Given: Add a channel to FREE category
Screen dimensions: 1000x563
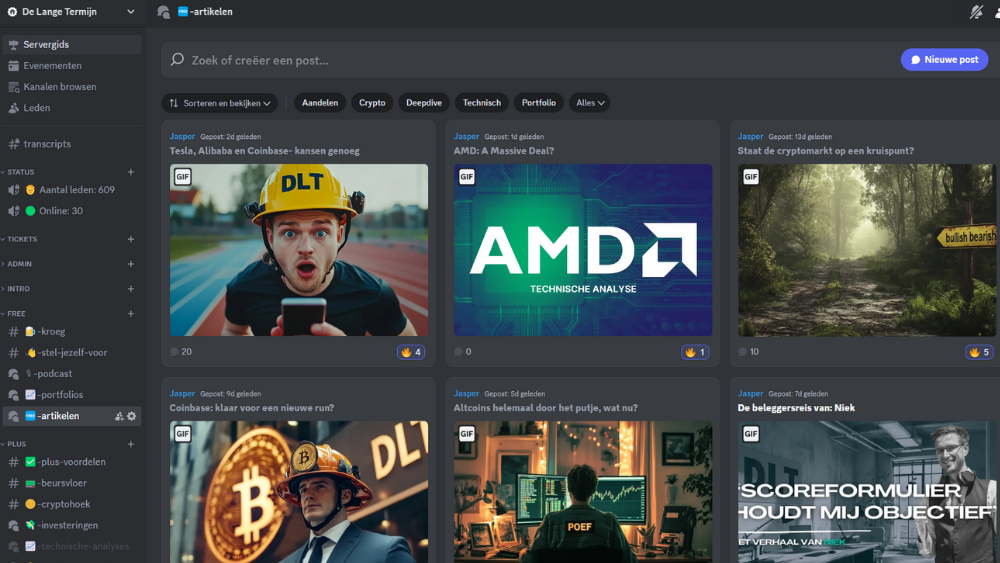Looking at the screenshot, I should click(x=131, y=314).
